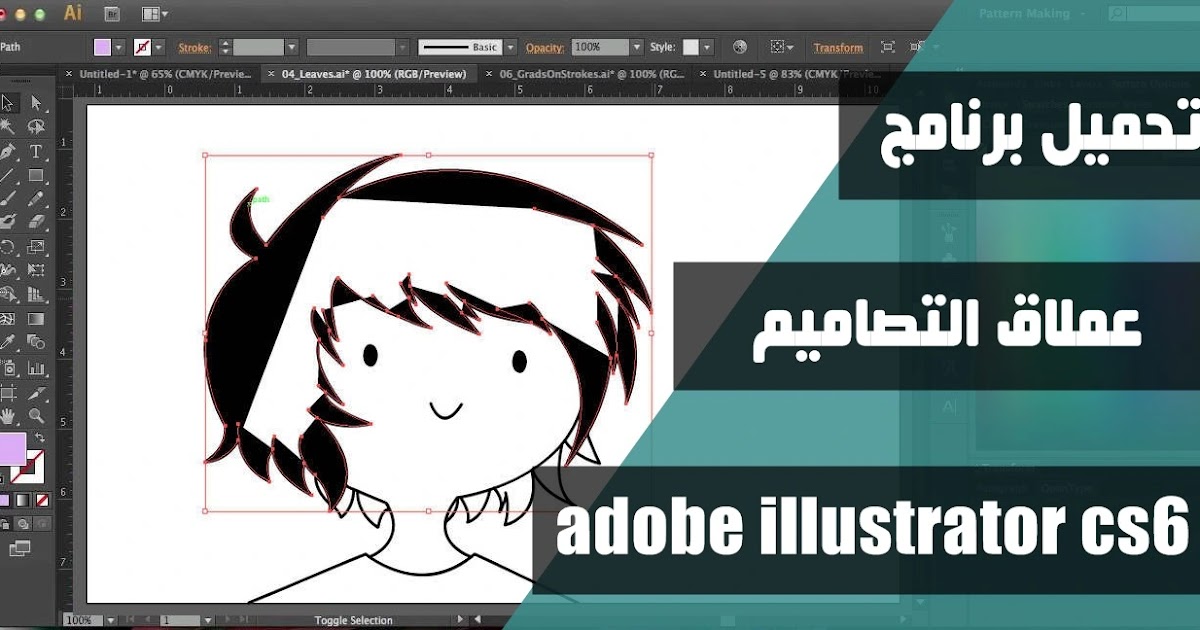The height and width of the screenshot is (630, 1200).
Task: Select the Mesh tool
Action: pos(8,319)
